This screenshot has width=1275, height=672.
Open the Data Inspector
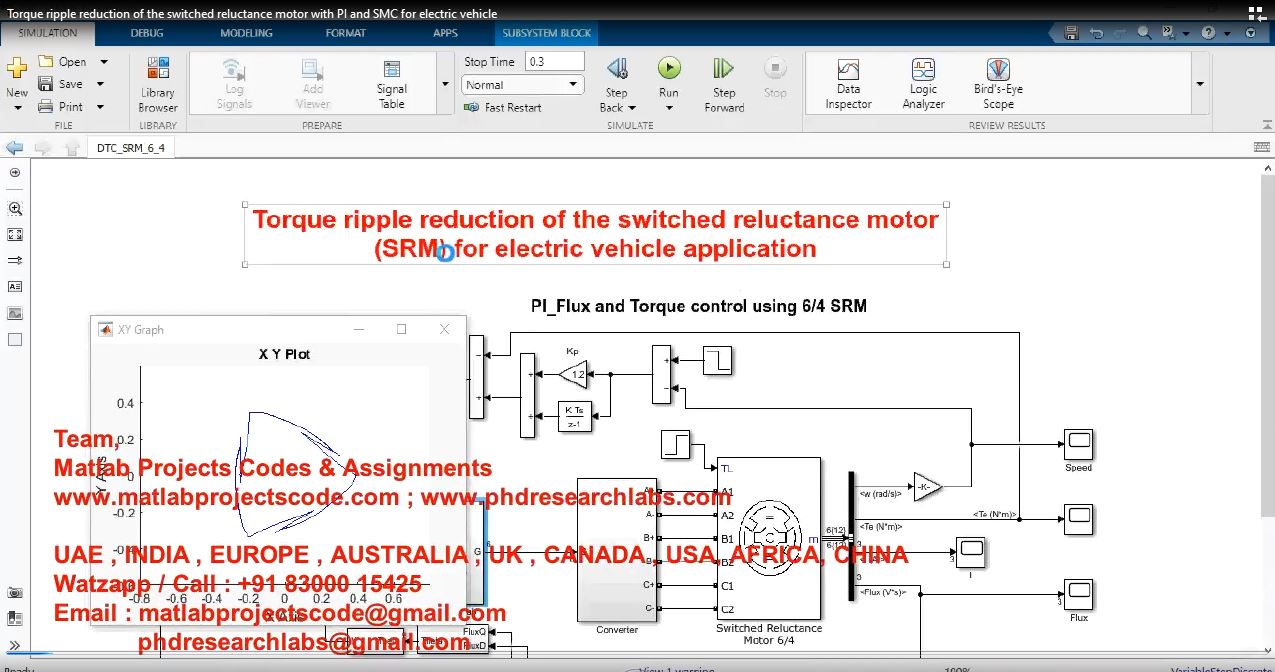(x=848, y=82)
